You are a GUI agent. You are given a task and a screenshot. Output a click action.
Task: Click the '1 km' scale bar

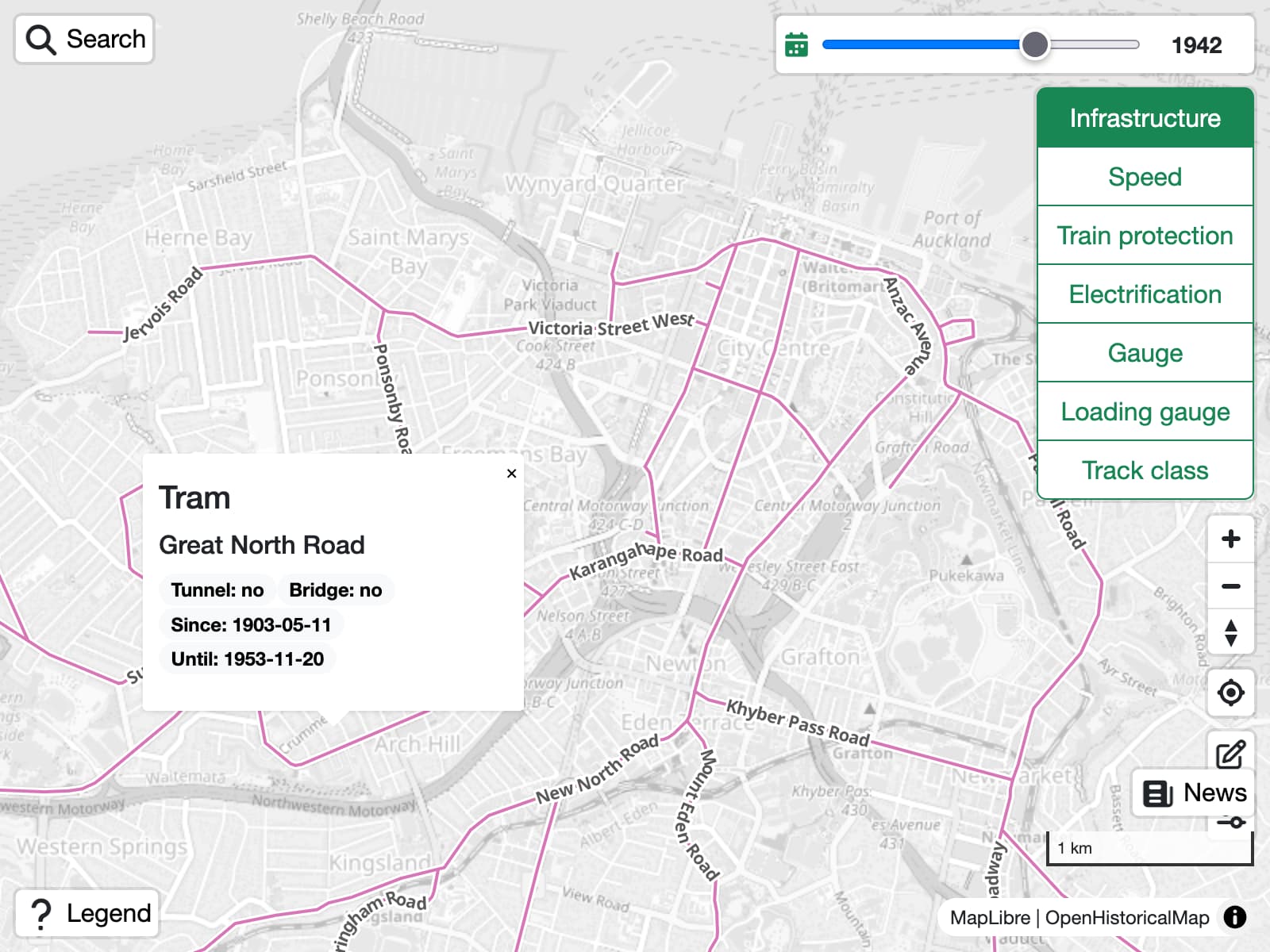point(1149,848)
